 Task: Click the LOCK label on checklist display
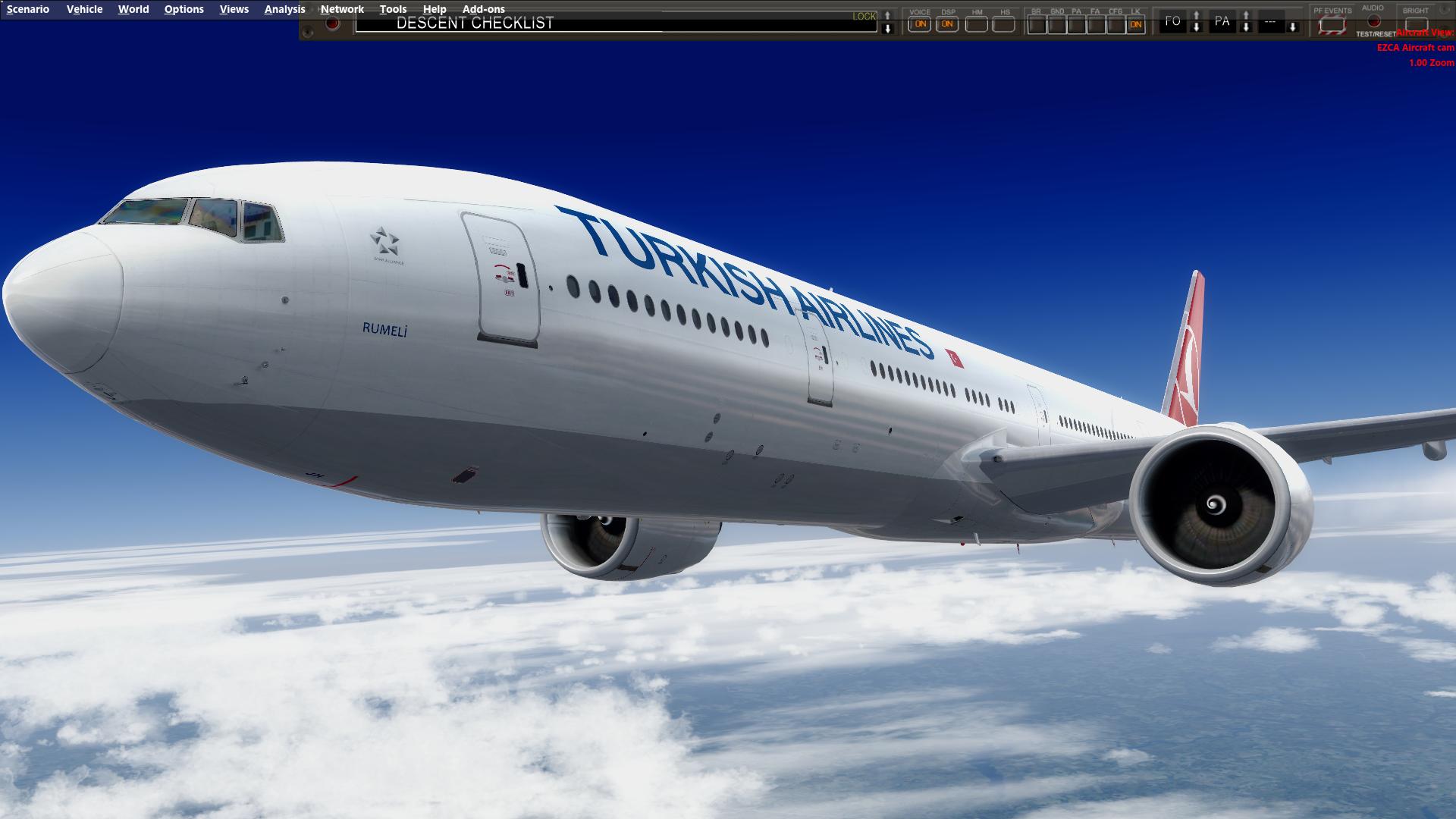click(864, 16)
